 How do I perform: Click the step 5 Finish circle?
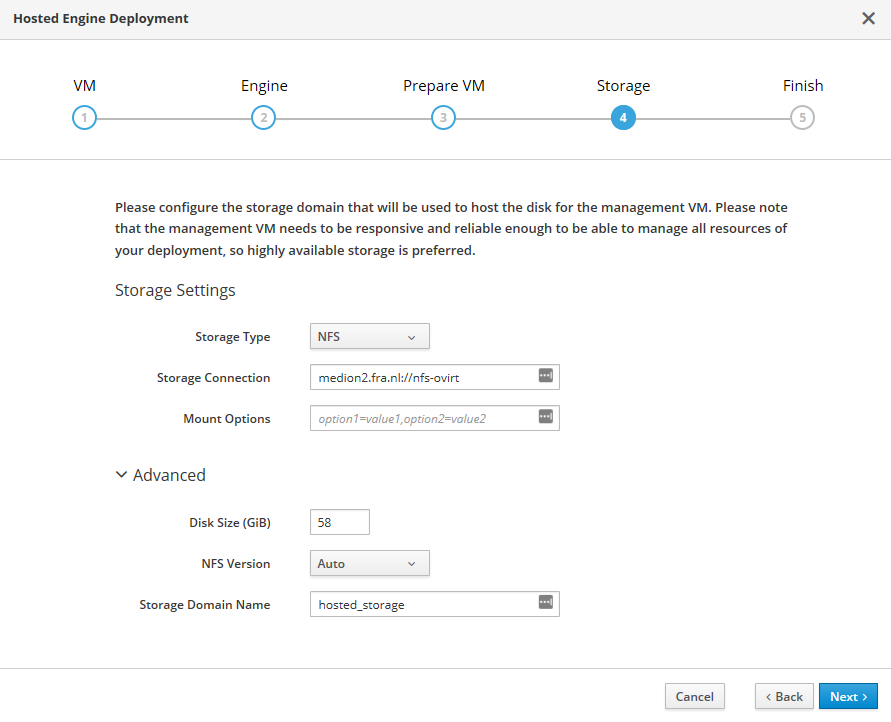point(801,118)
